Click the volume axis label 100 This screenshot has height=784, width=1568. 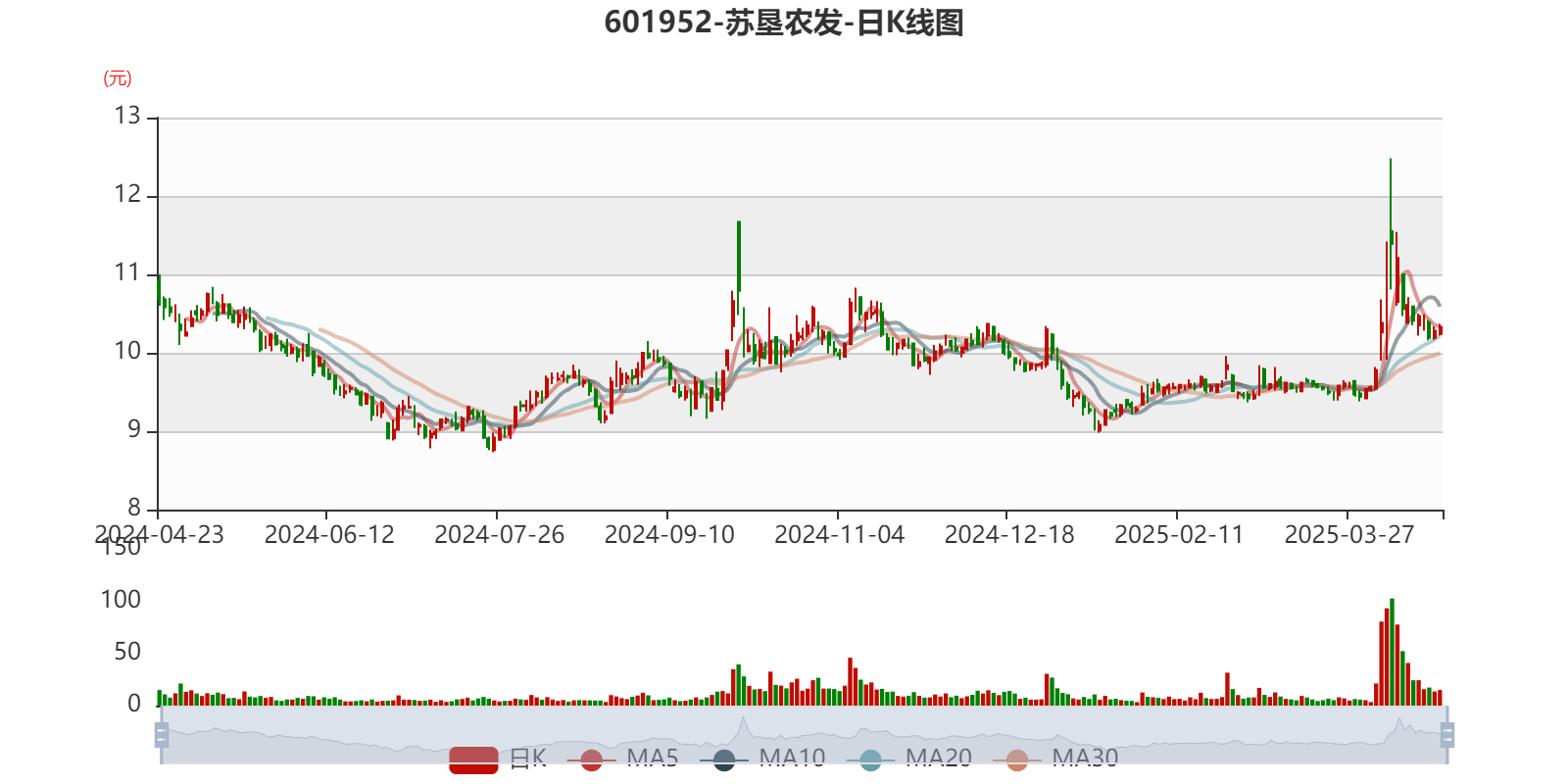pos(121,600)
